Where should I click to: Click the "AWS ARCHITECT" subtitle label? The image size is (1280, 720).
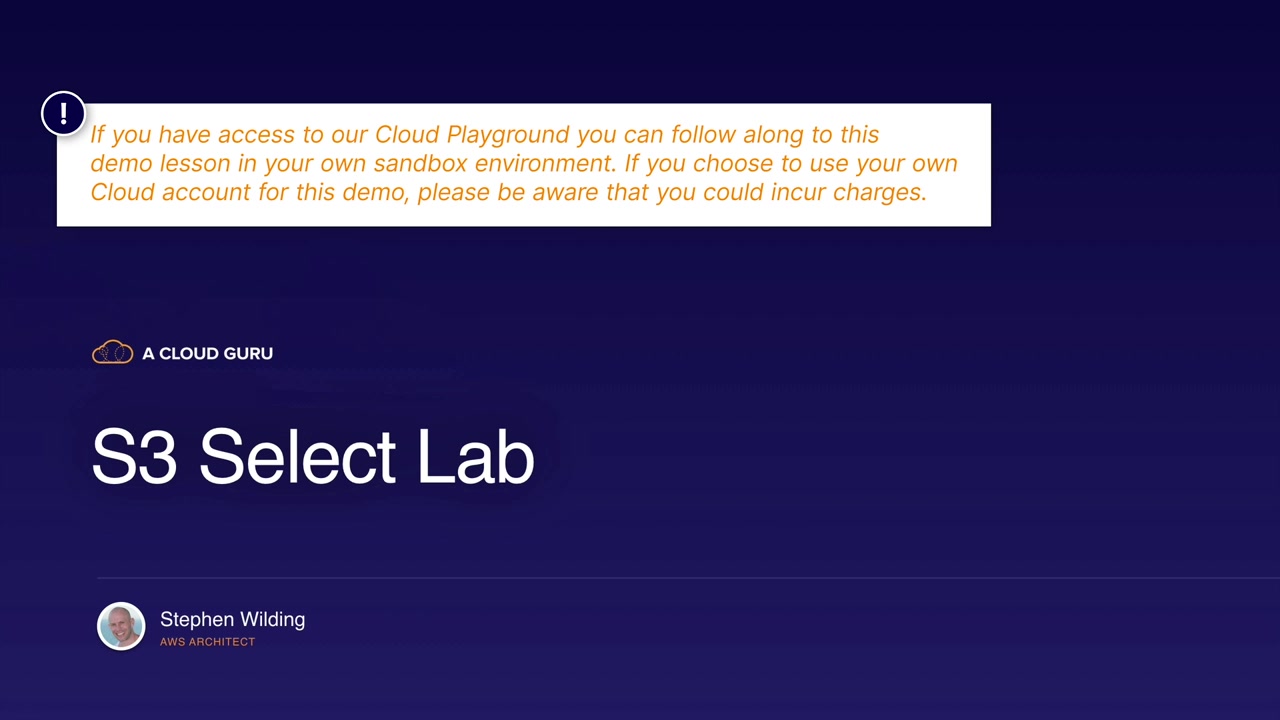[x=207, y=642]
